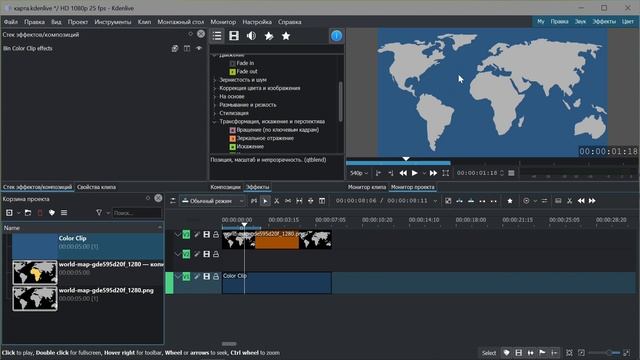Rewind in the project monitor

403,173
